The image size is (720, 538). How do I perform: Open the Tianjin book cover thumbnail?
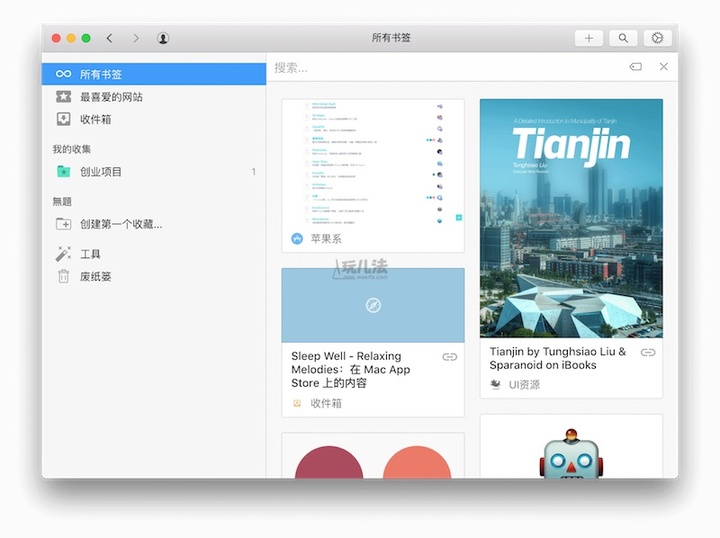pos(571,218)
